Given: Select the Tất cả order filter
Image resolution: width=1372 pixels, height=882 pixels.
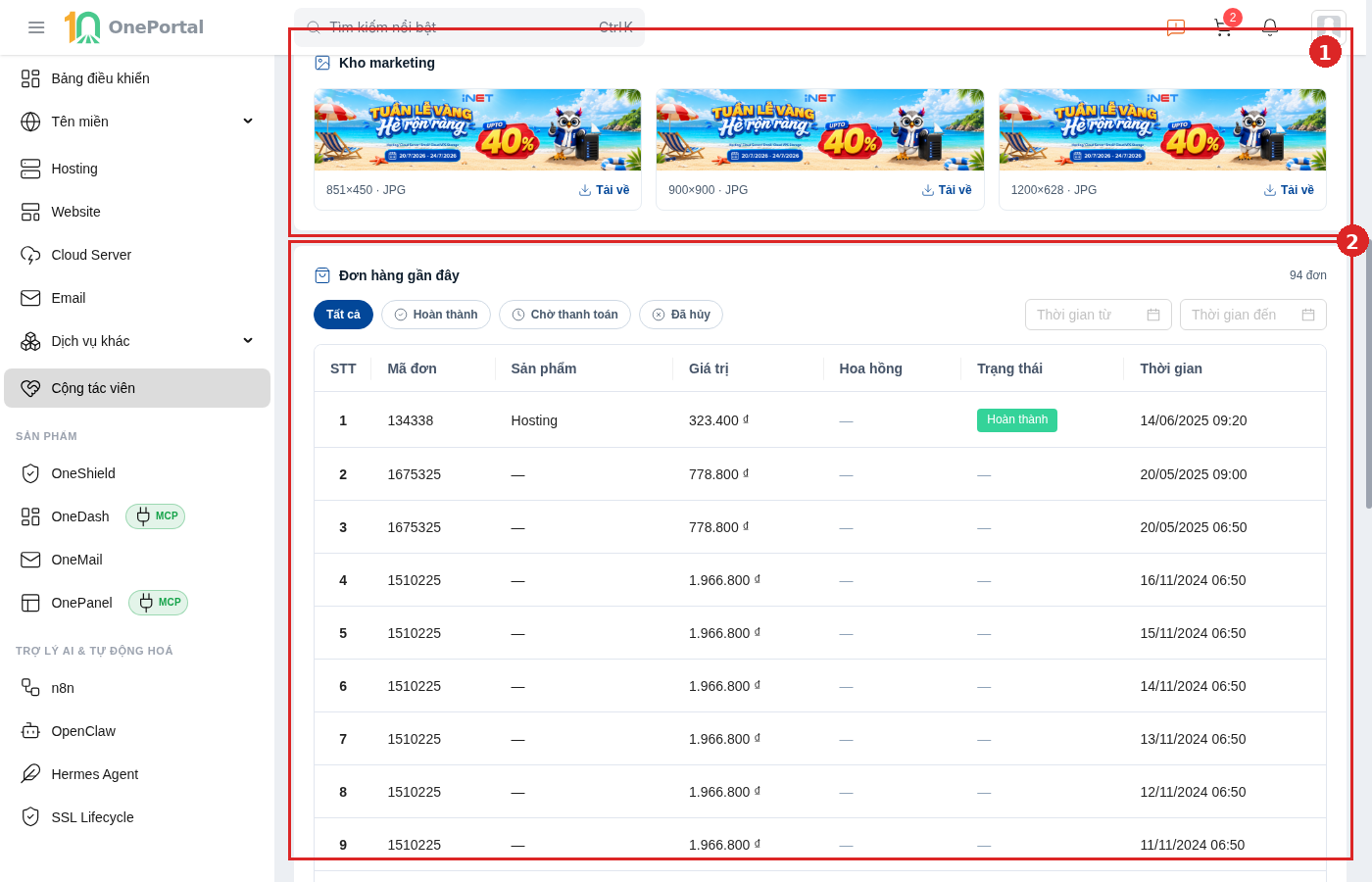Looking at the screenshot, I should point(343,315).
